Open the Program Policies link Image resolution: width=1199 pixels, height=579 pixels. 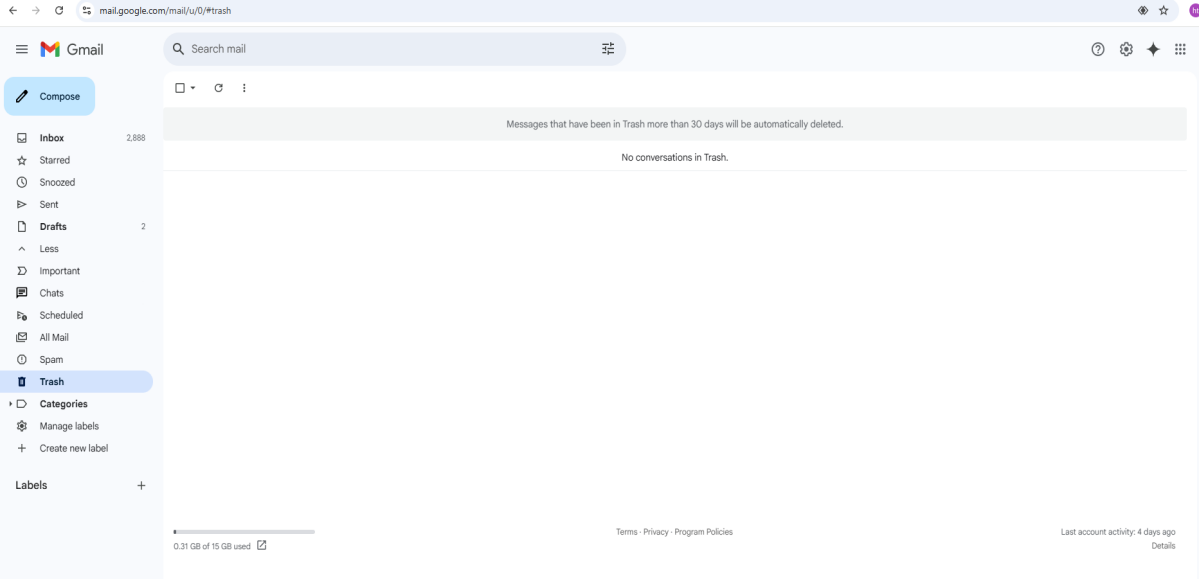[x=703, y=532]
